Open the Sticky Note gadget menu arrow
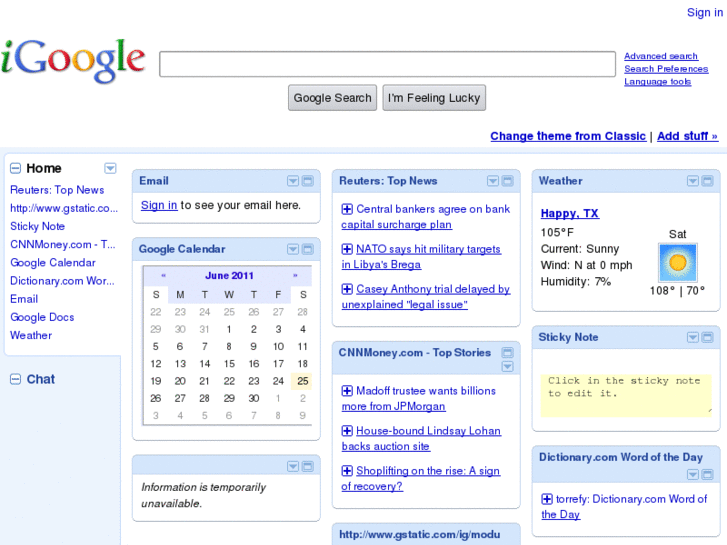 coord(693,337)
